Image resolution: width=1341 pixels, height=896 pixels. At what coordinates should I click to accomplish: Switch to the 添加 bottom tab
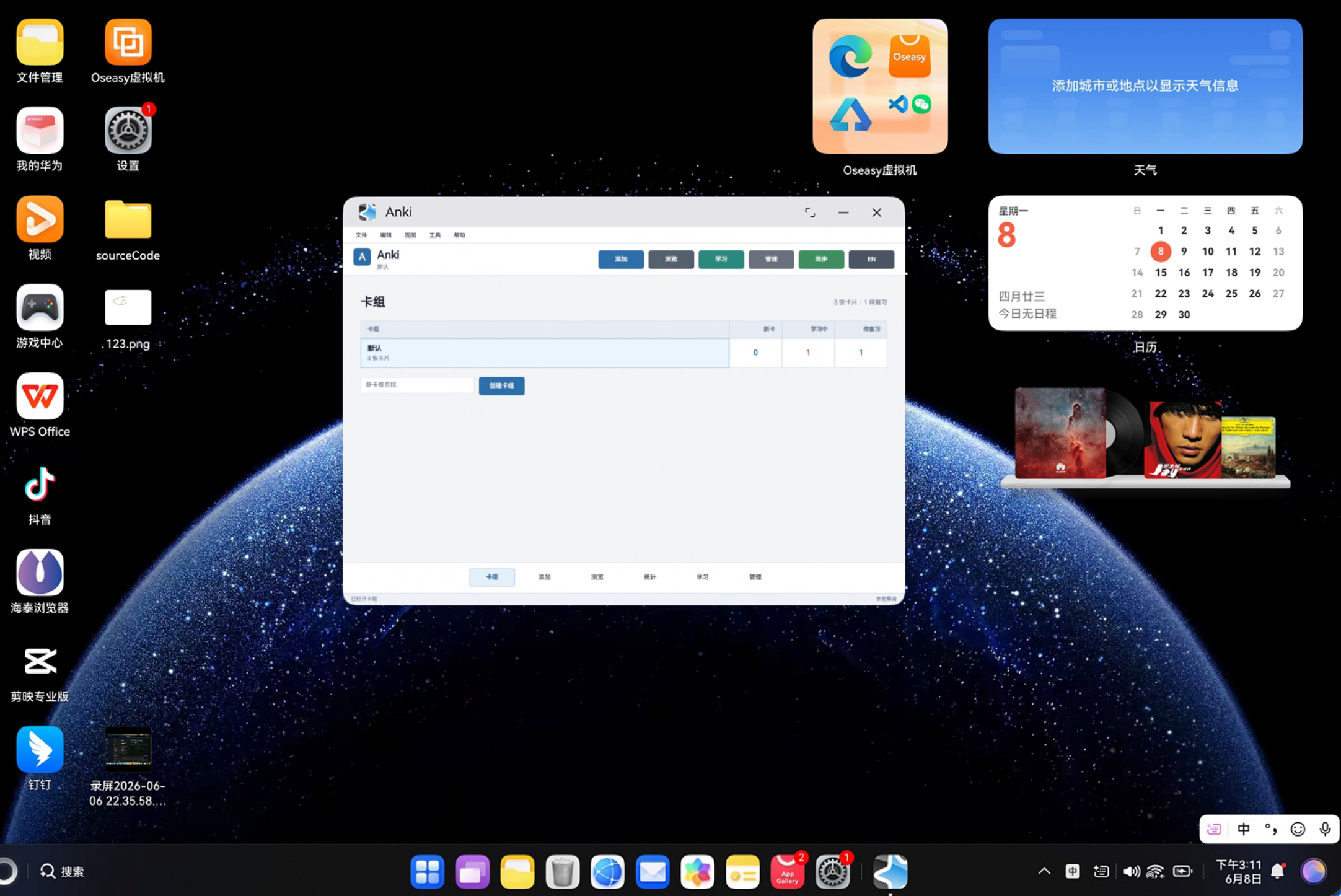coord(545,577)
